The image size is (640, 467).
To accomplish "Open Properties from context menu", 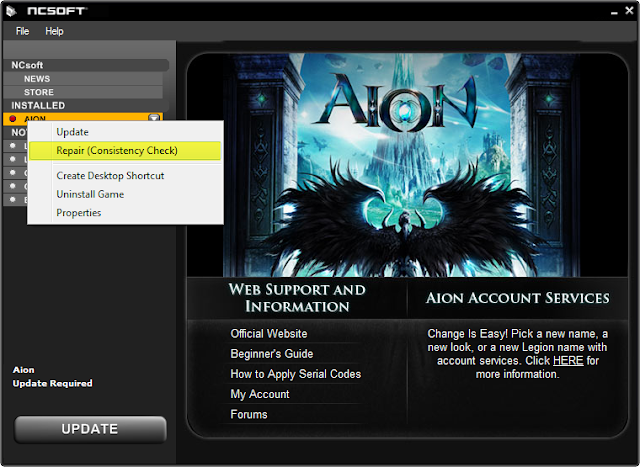I will (125, 213).
